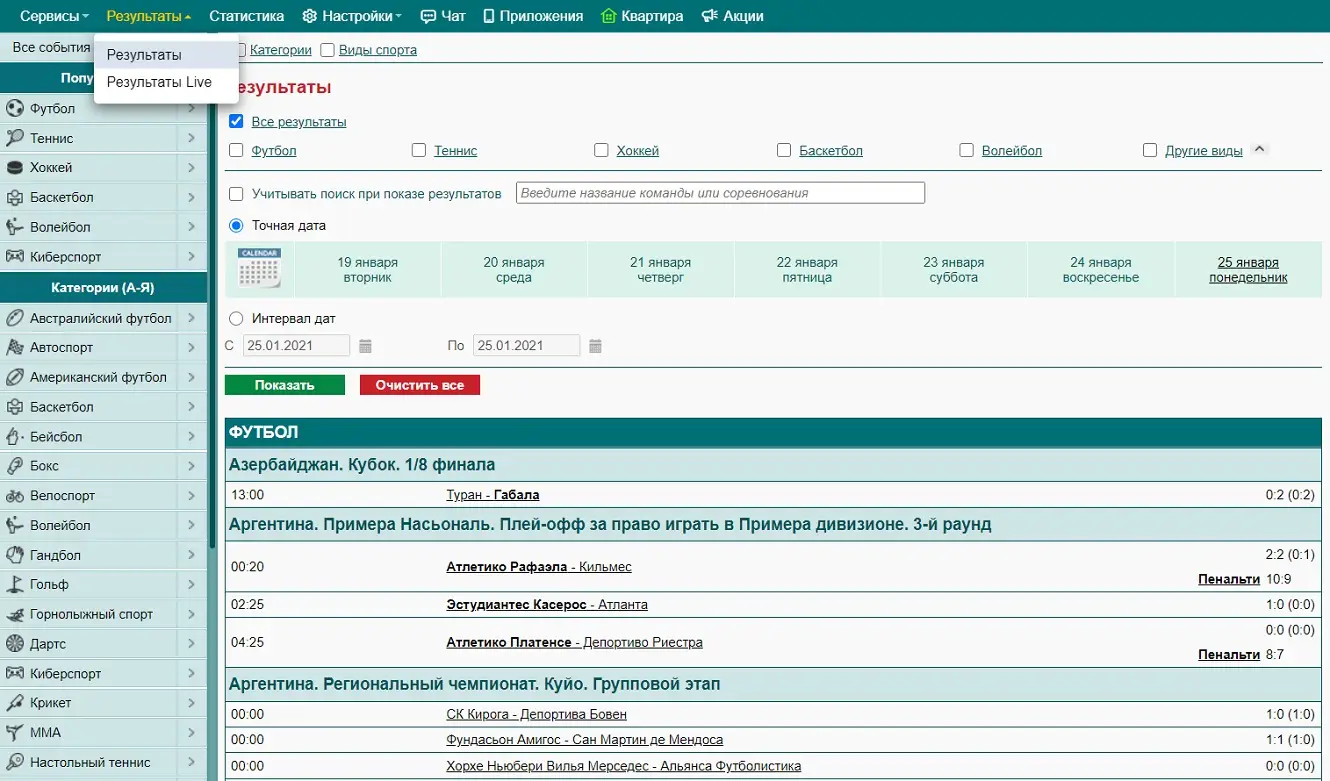Click the Крикет bat icon
1330x781 pixels.
tap(15, 703)
